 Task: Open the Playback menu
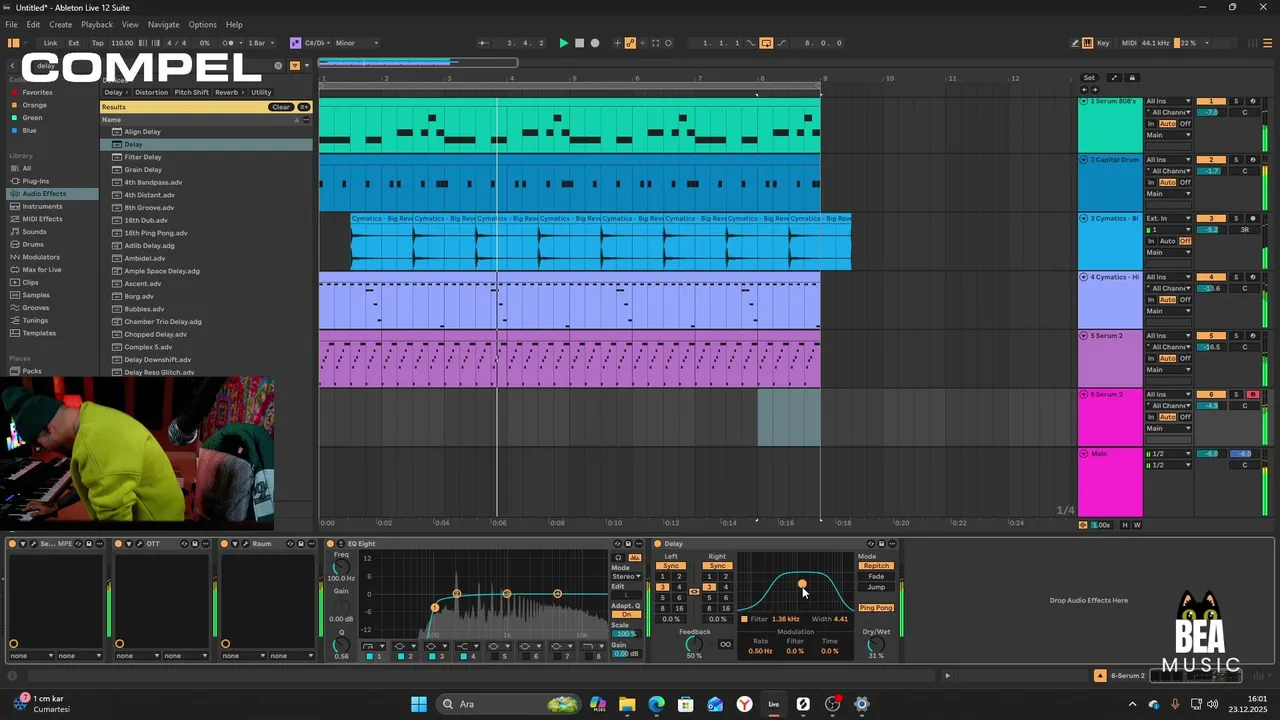(x=97, y=24)
